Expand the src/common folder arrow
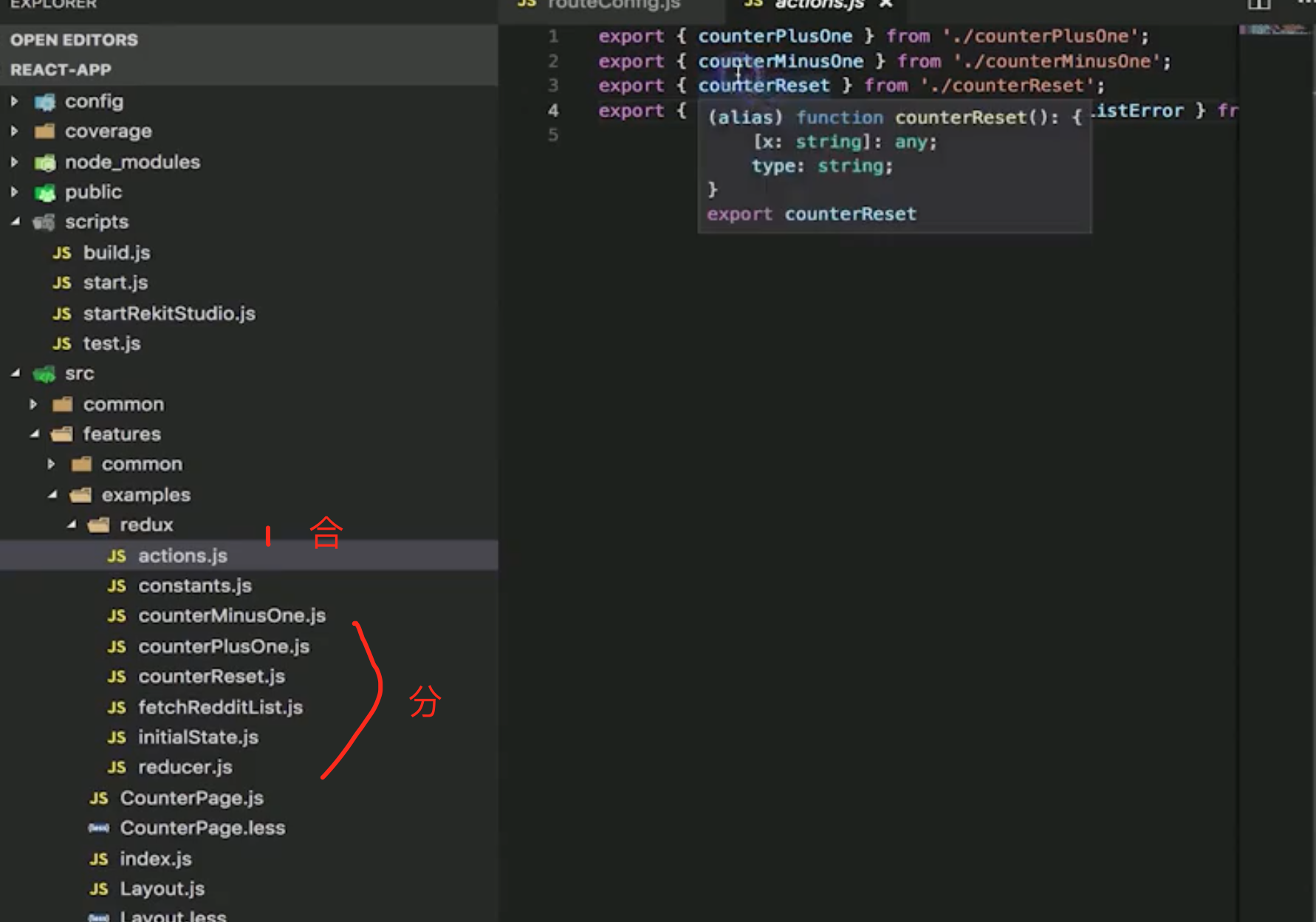 [x=33, y=404]
